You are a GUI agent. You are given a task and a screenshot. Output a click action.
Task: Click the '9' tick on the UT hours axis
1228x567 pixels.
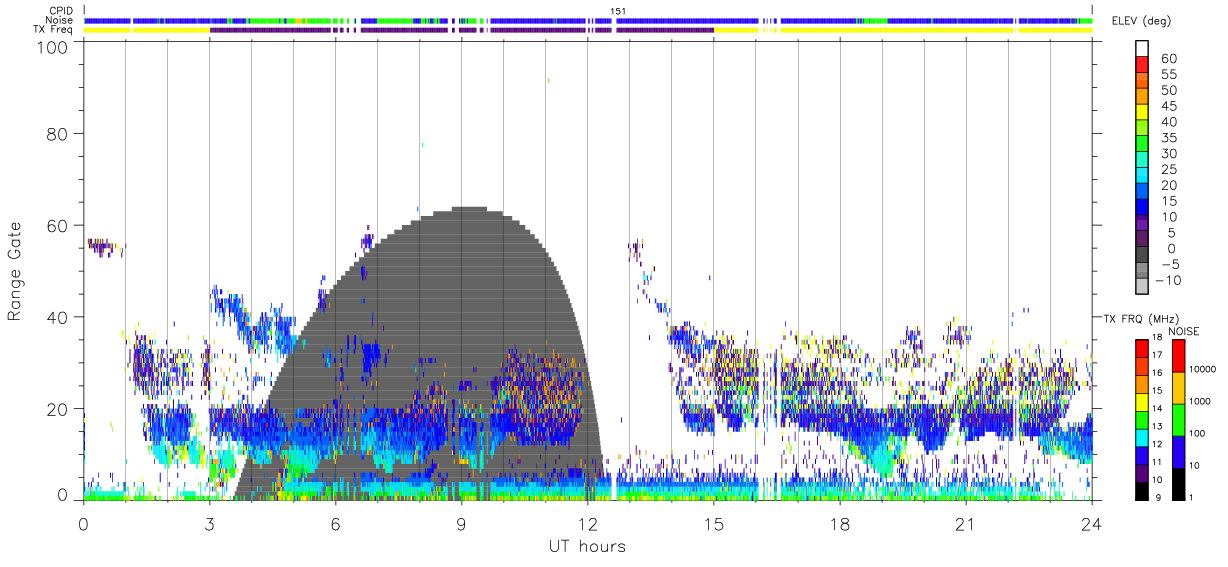[x=461, y=523]
